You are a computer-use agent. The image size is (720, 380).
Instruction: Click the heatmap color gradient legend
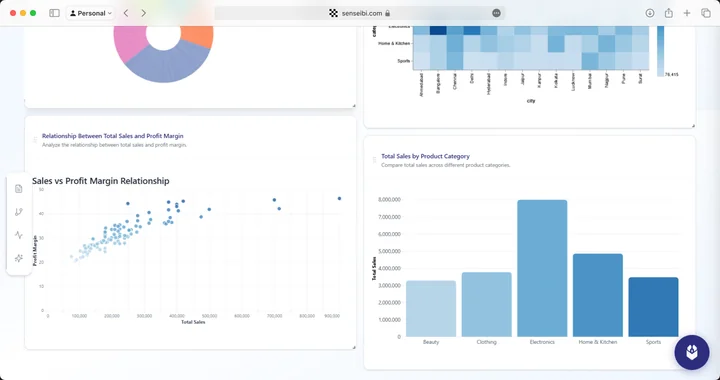tap(660, 50)
